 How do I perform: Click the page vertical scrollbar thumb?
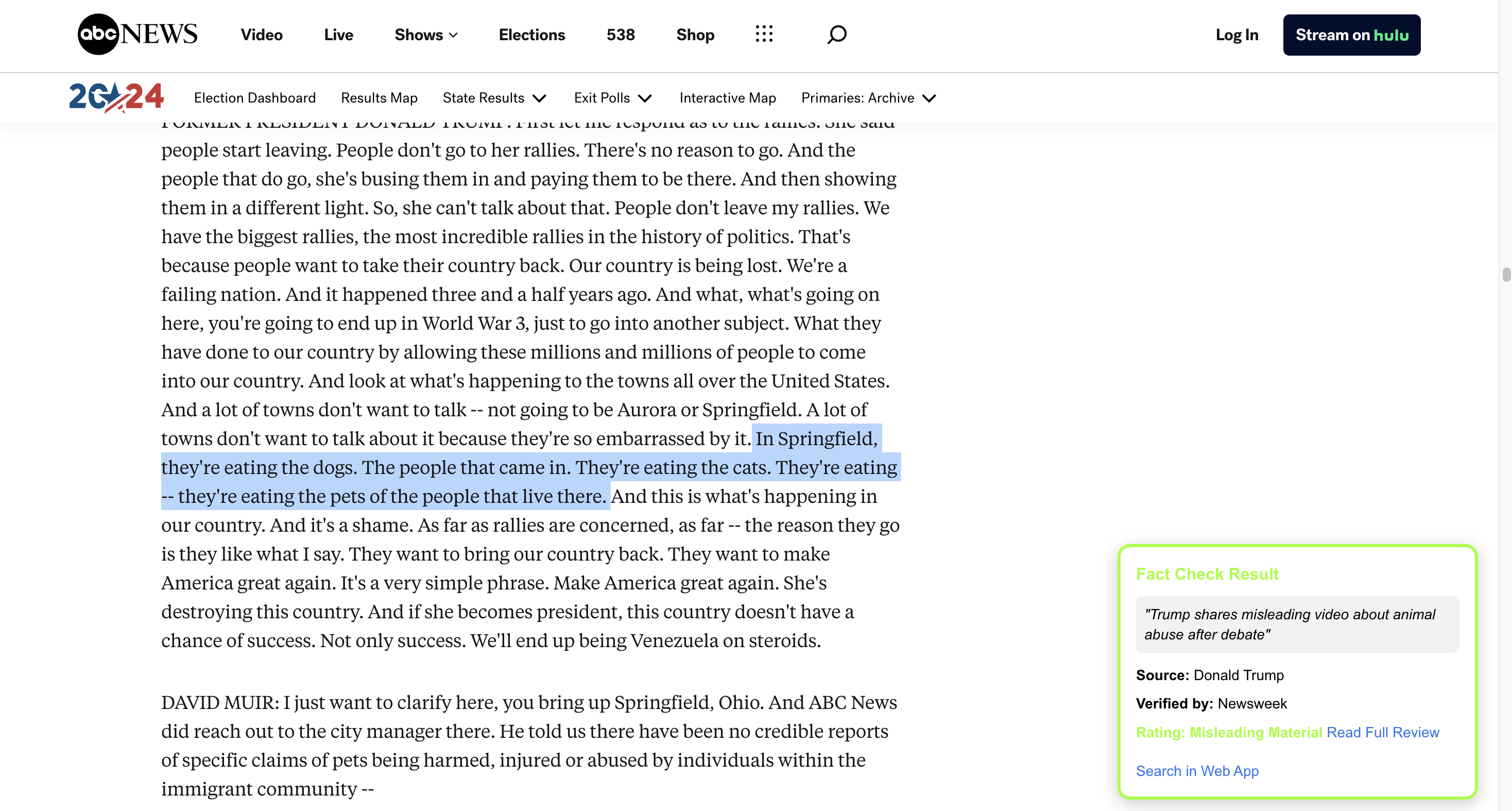pyautogui.click(x=1506, y=274)
